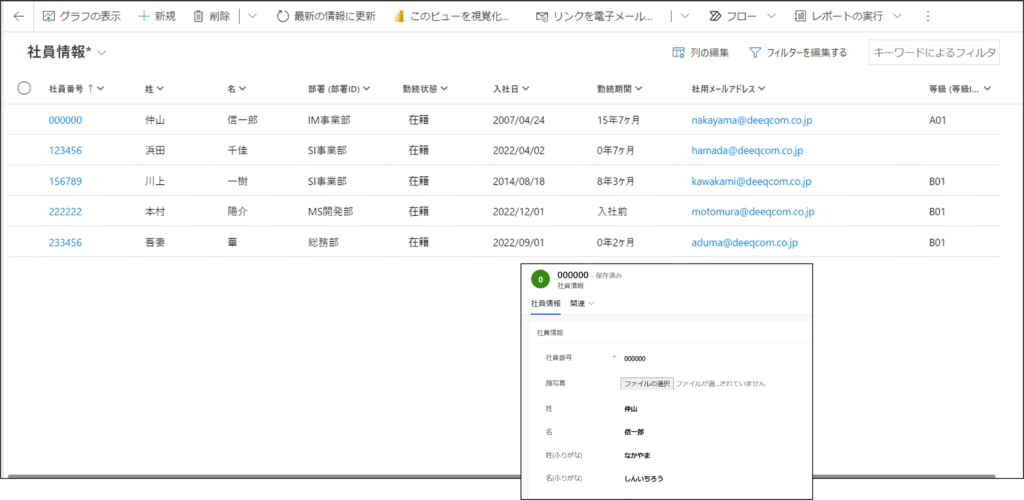Open employee record 123456

pyautogui.click(x=65, y=151)
